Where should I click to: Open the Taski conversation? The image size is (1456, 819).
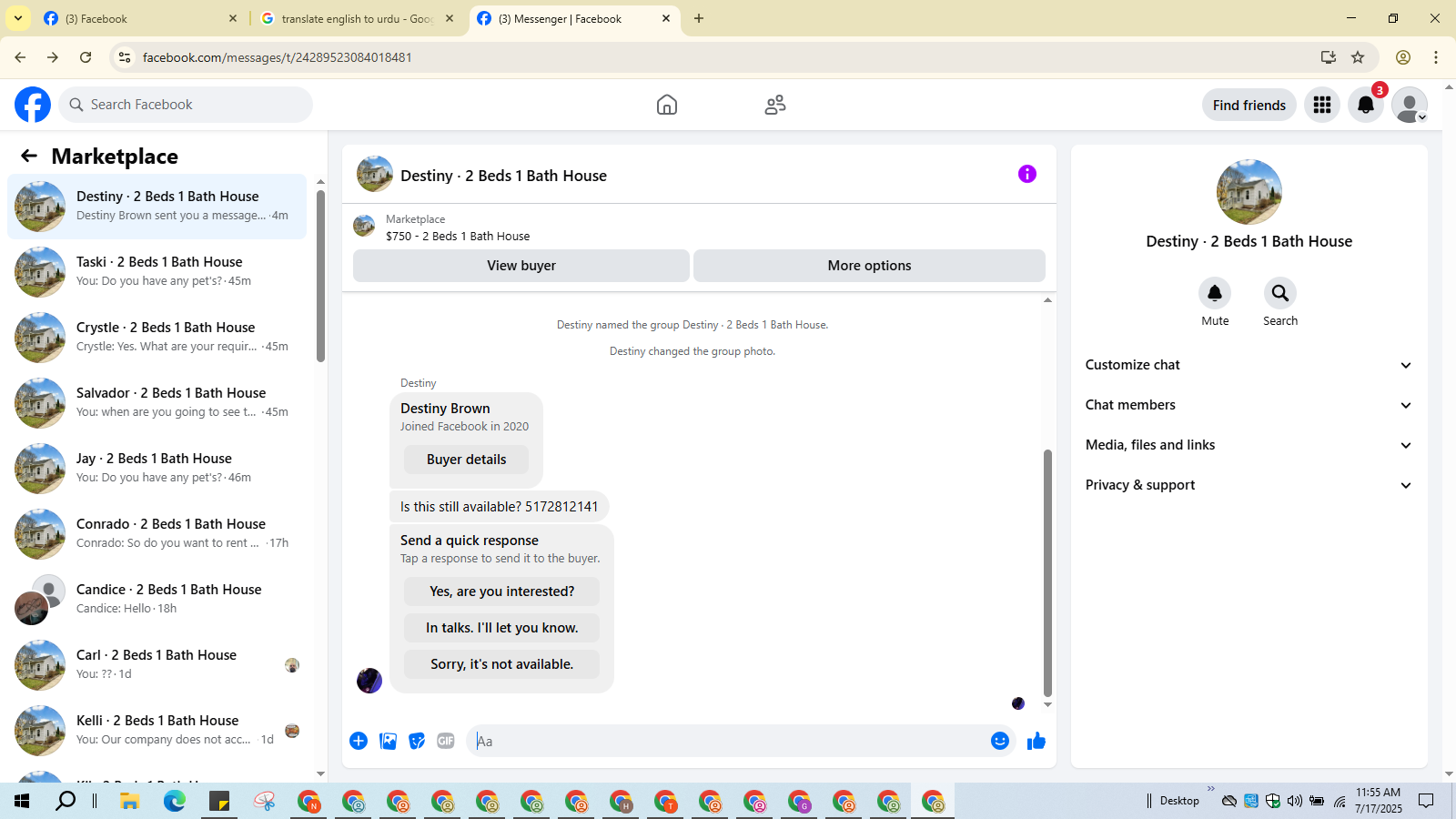[x=157, y=272]
